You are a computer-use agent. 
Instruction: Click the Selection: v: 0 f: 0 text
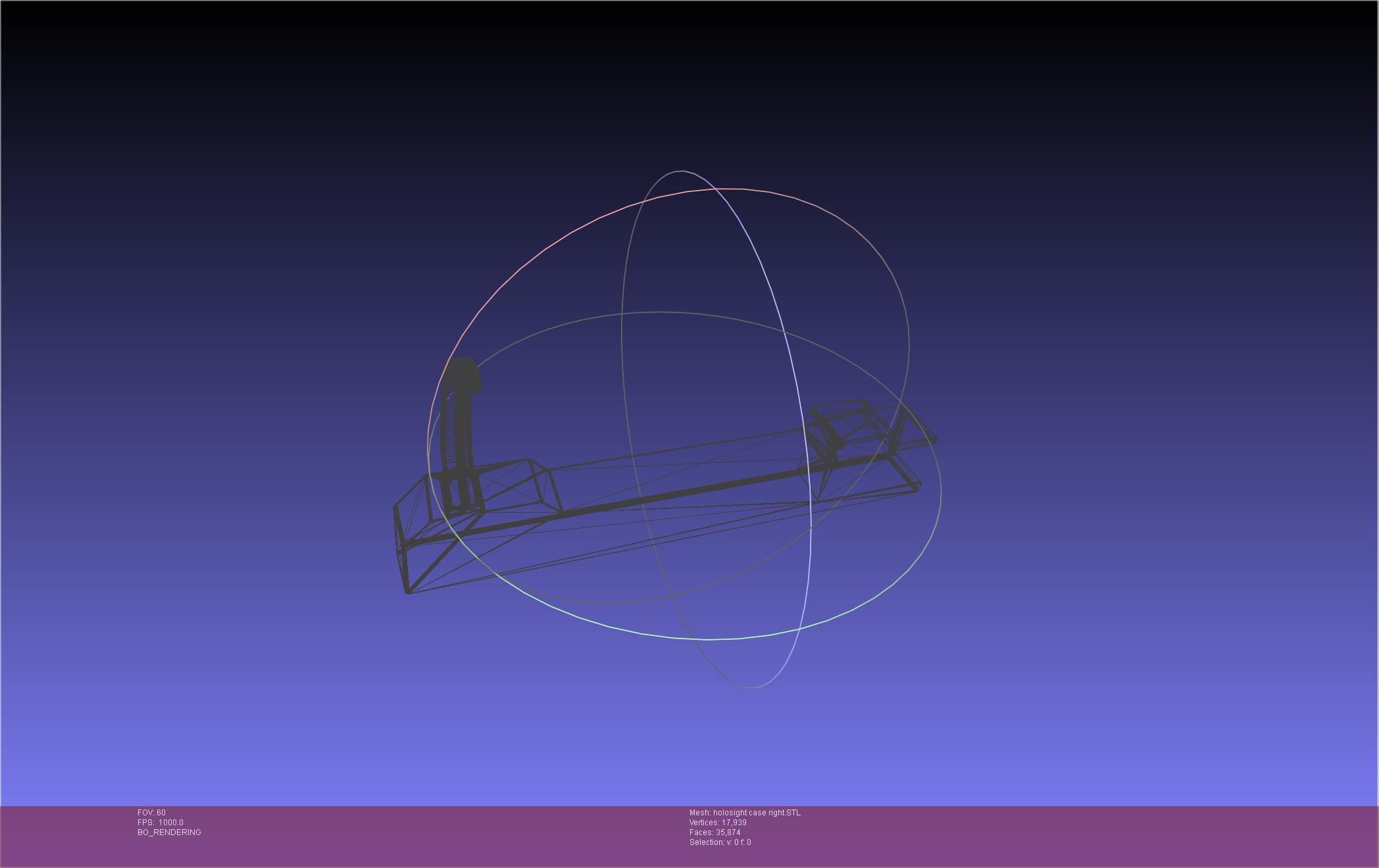720,842
